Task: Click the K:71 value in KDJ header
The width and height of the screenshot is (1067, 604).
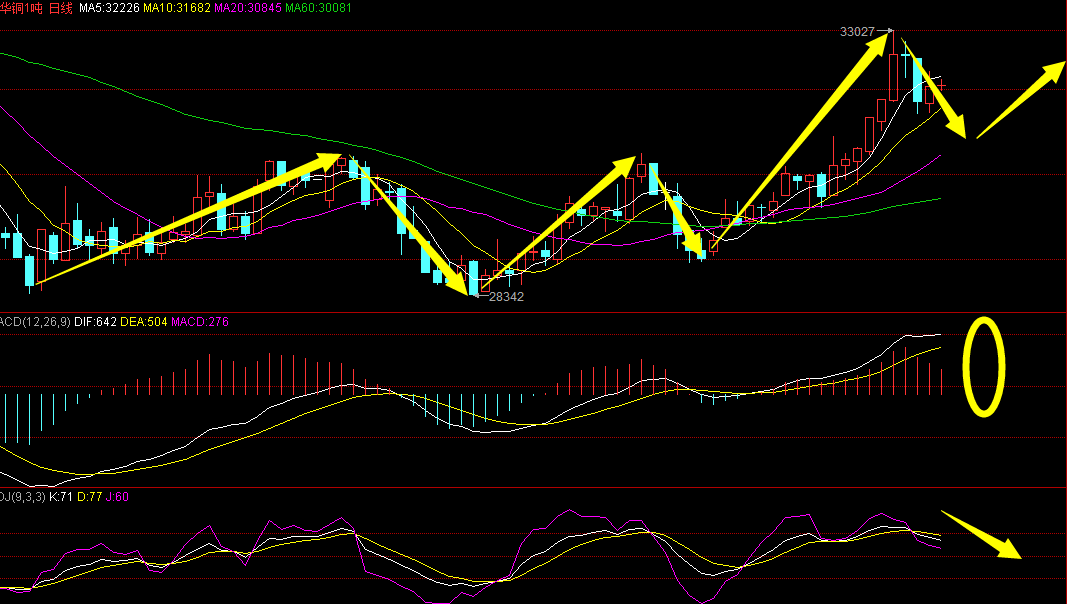Action: pyautogui.click(x=59, y=496)
